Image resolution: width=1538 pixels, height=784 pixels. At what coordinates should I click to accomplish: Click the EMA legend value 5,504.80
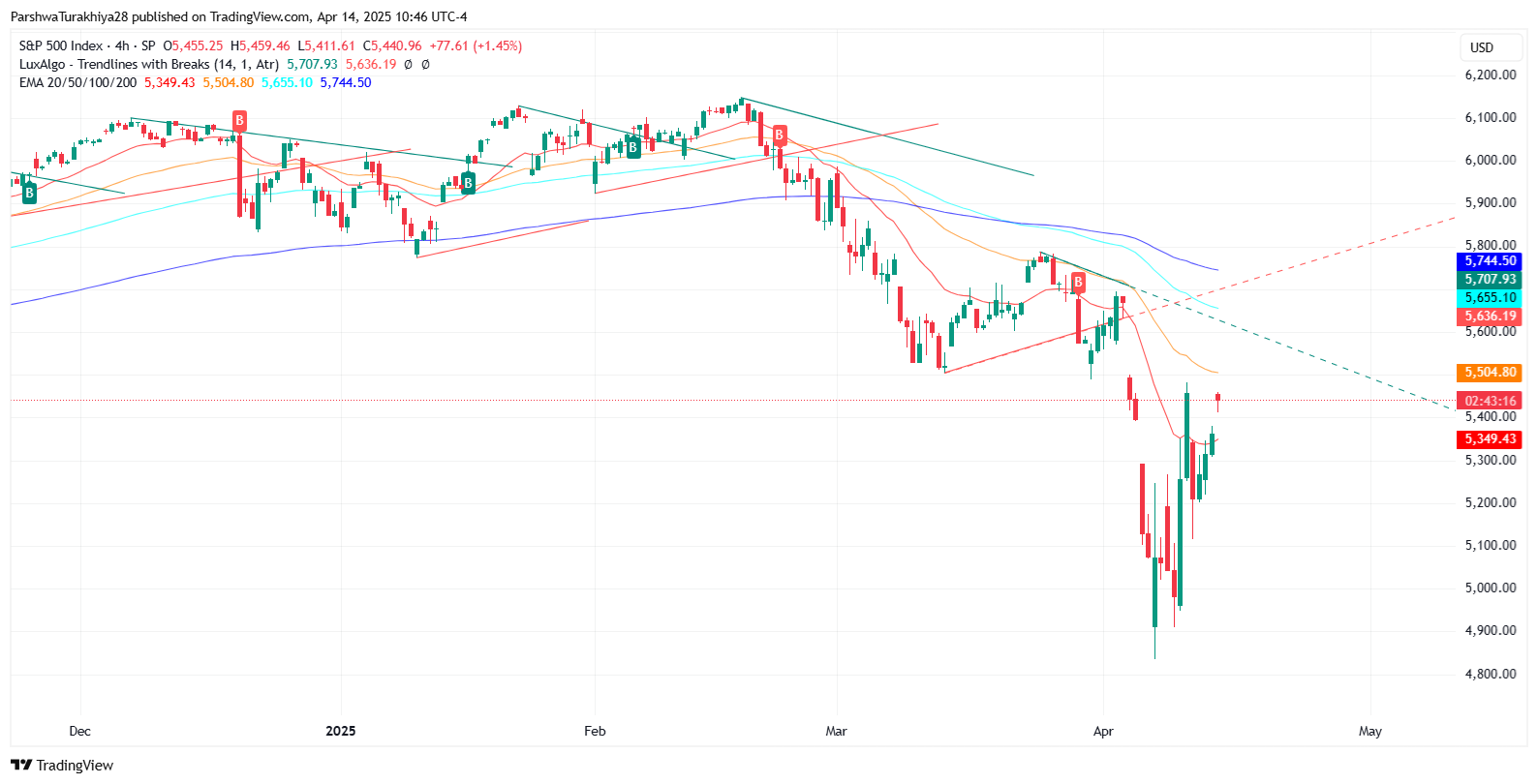coord(229,82)
